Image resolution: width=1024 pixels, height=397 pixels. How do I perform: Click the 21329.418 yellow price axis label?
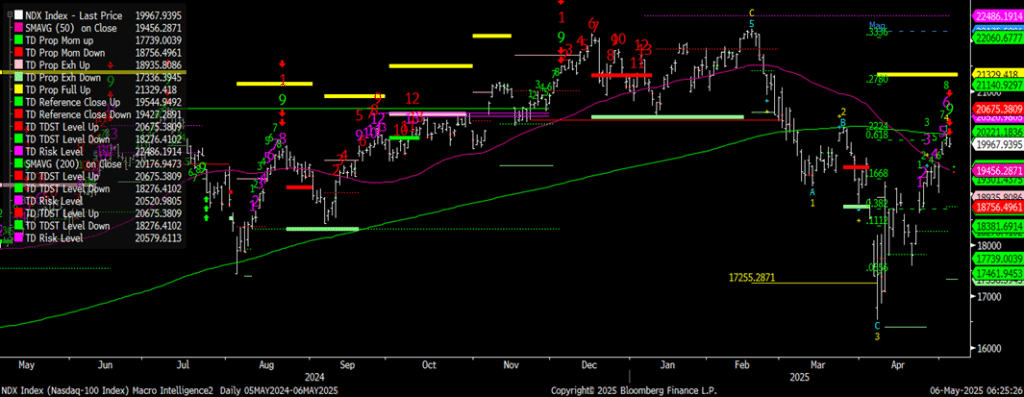point(997,73)
